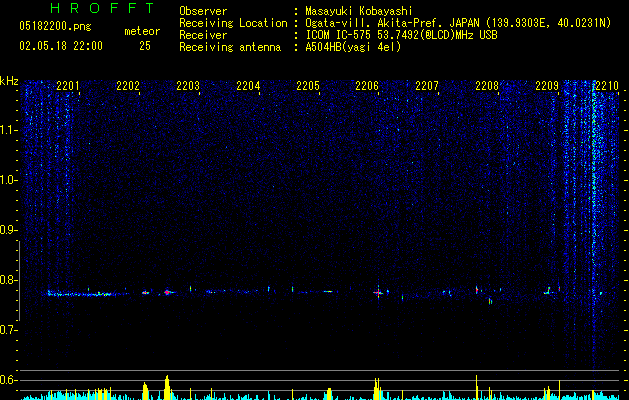Click the tallest yellow intensity peak between 2202 and 2203
The width and height of the screenshot is (629, 400).
click(167, 387)
